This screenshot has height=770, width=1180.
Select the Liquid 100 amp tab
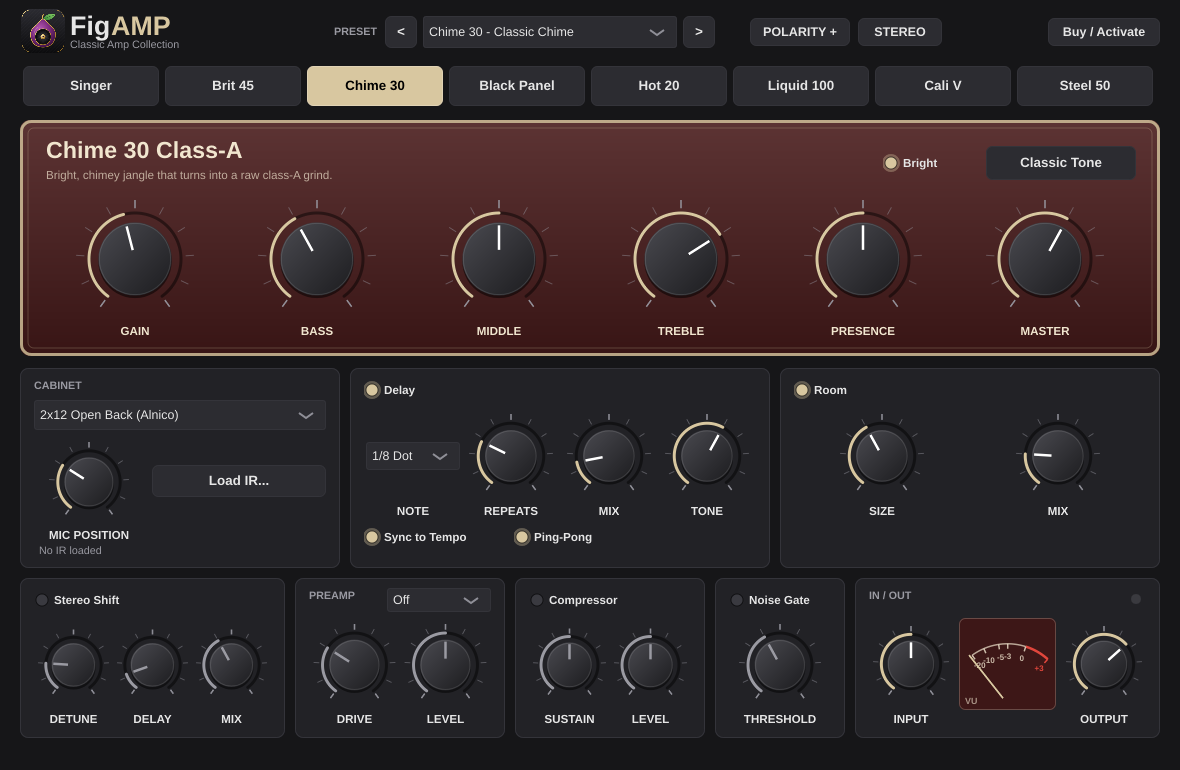pos(801,86)
